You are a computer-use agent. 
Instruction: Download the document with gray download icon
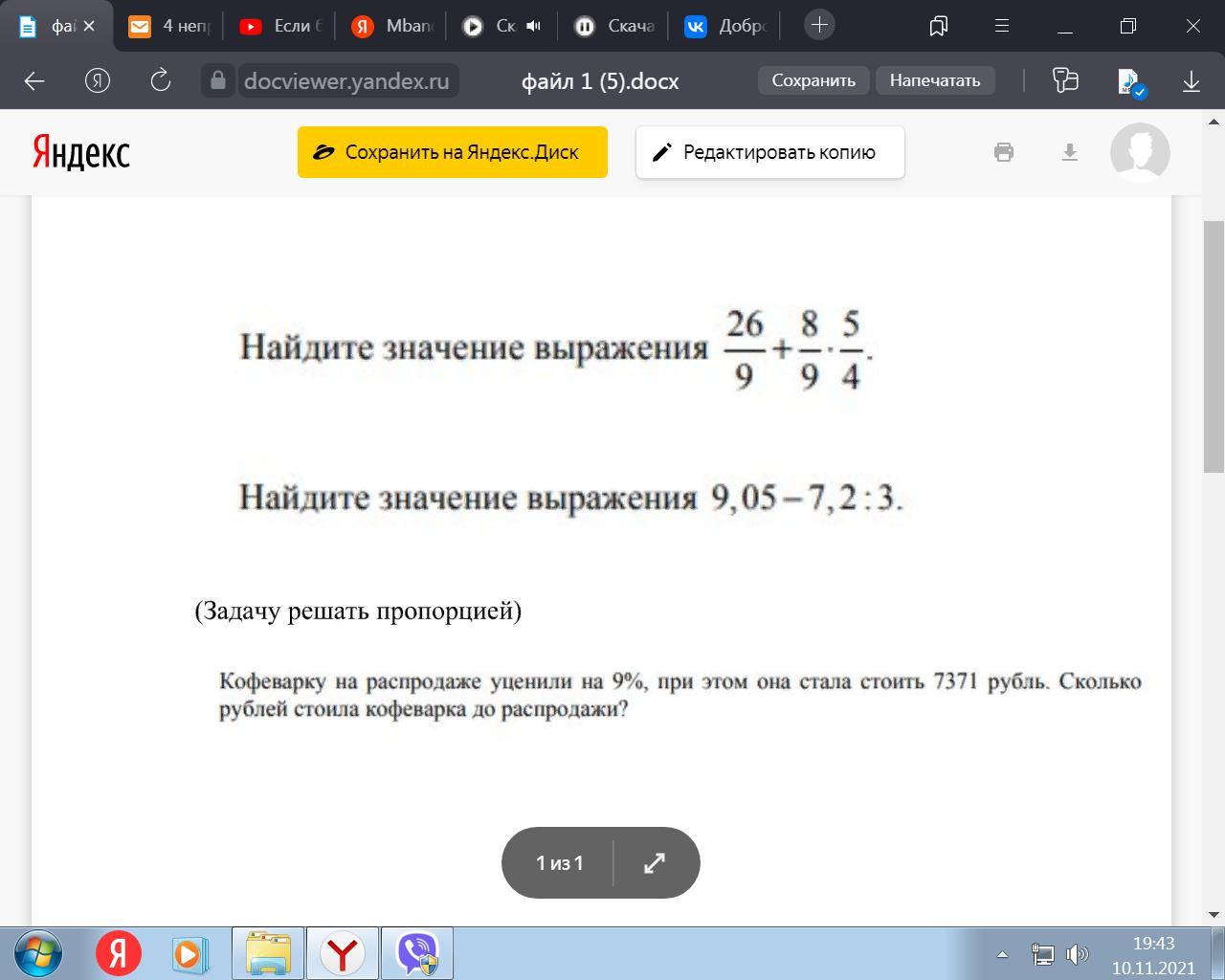point(1070,152)
